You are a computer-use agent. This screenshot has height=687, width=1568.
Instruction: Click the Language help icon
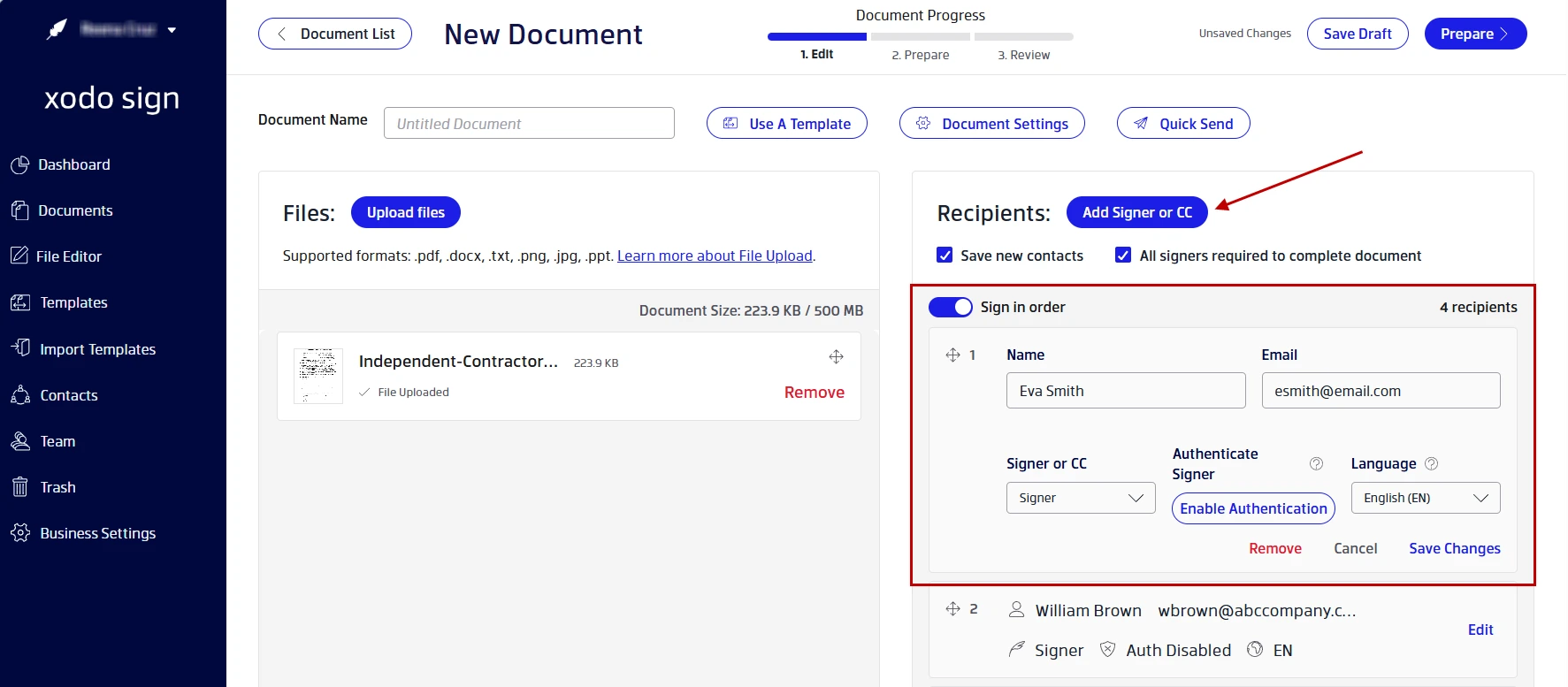[1432, 463]
